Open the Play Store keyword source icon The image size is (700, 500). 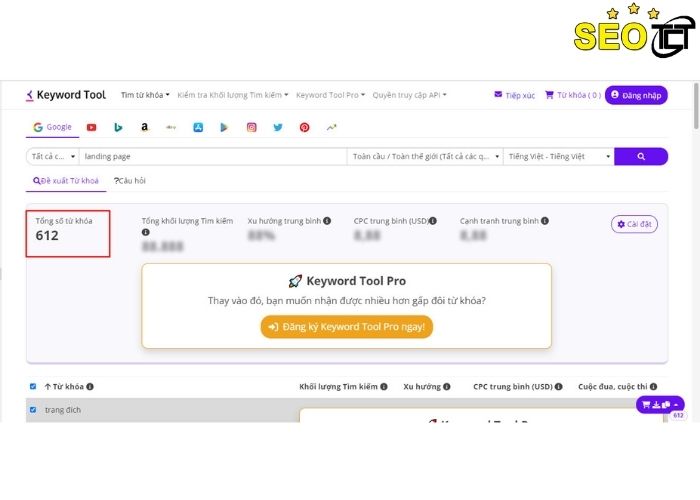pyautogui.click(x=224, y=127)
